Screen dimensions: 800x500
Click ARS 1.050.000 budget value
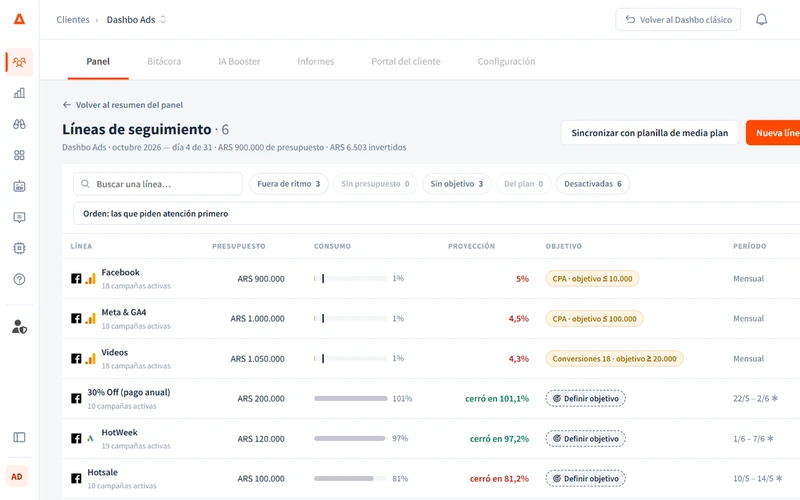257,359
